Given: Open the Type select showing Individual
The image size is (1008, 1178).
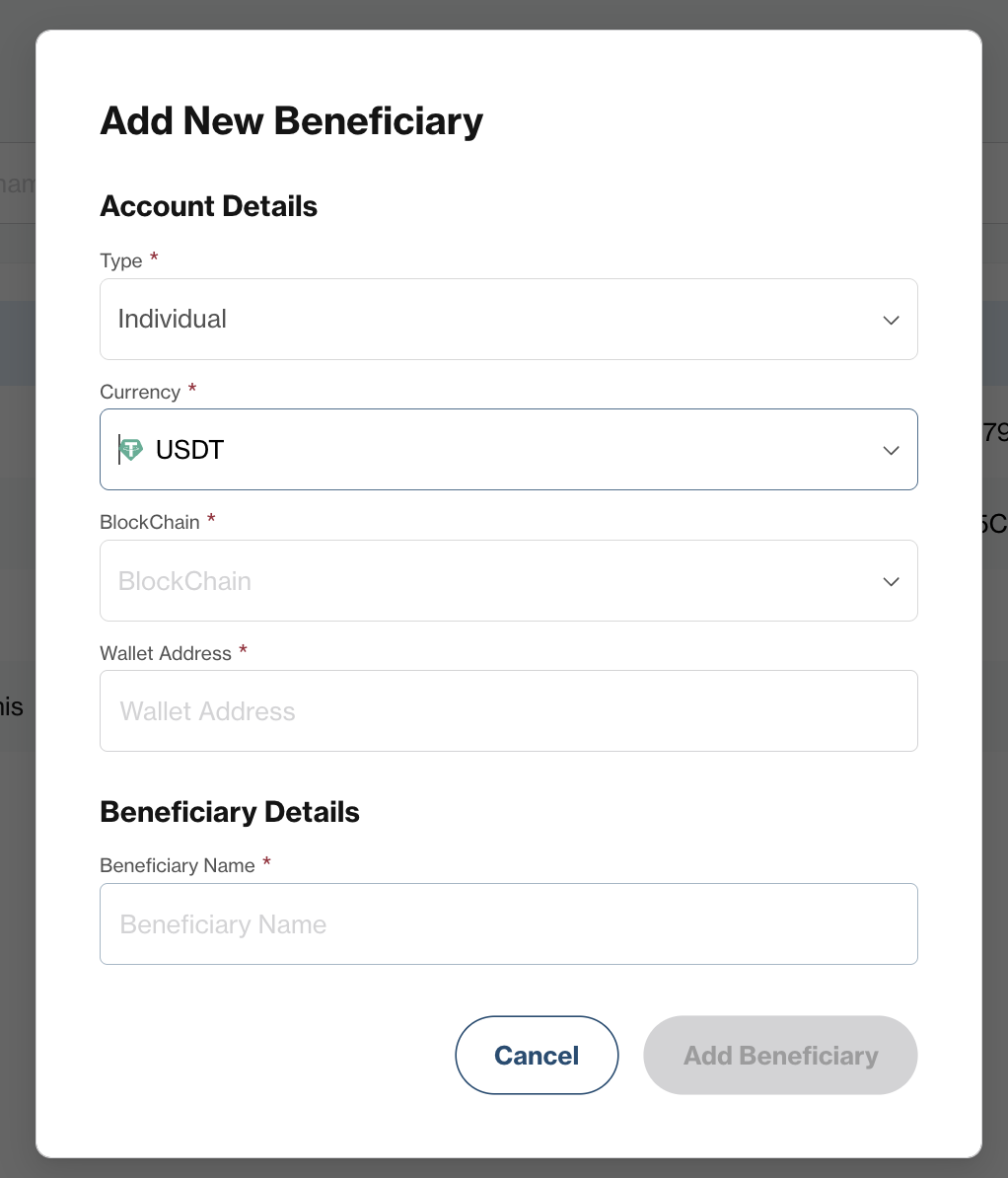Looking at the screenshot, I should pyautogui.click(x=509, y=320).
